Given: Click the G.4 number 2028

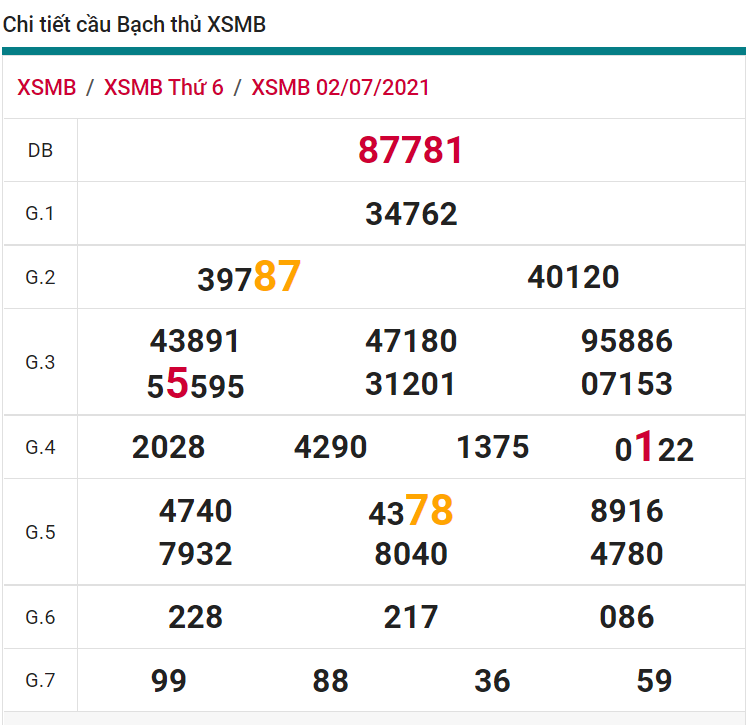Looking at the screenshot, I should [168, 447].
